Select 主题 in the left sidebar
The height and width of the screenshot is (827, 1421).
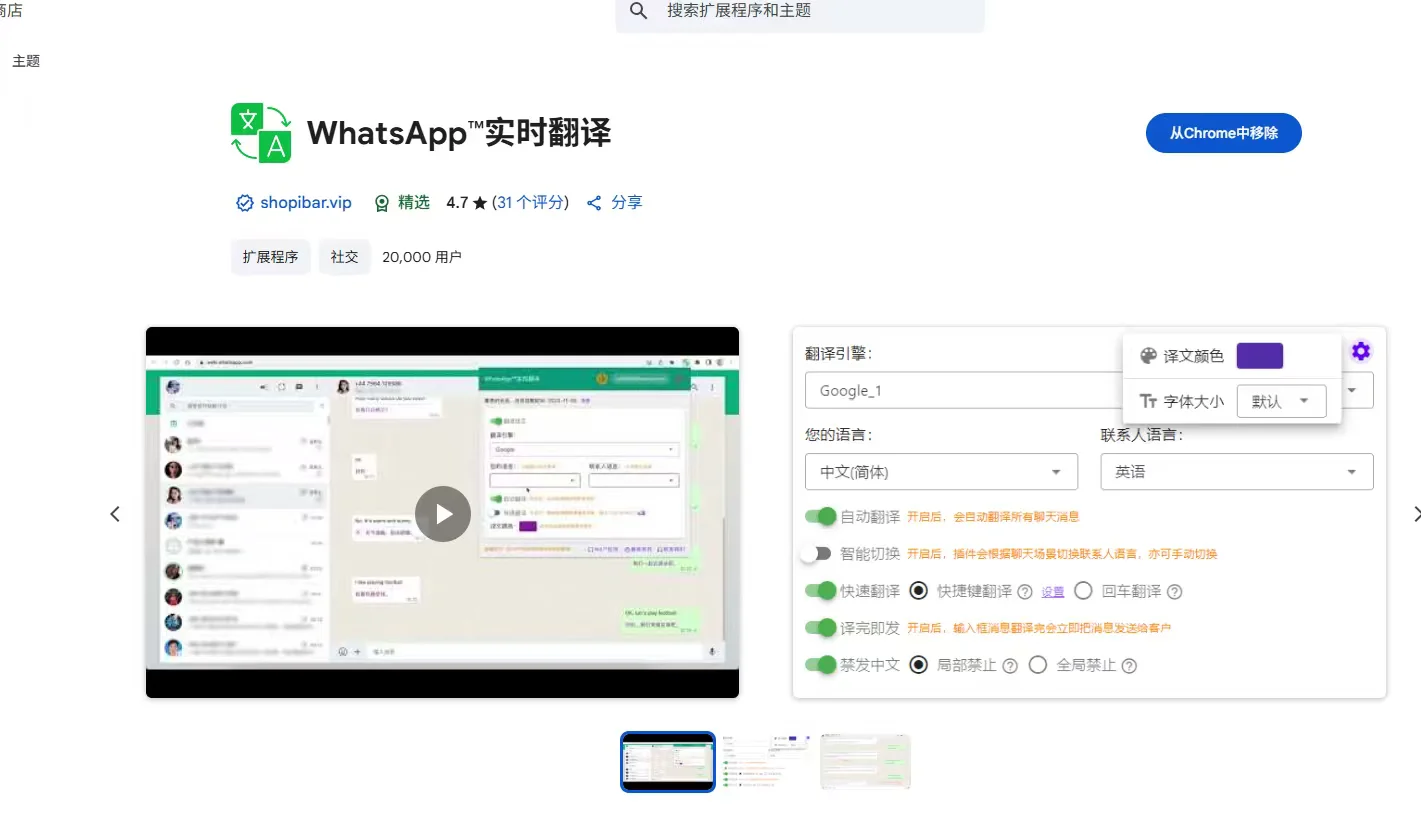(24, 60)
